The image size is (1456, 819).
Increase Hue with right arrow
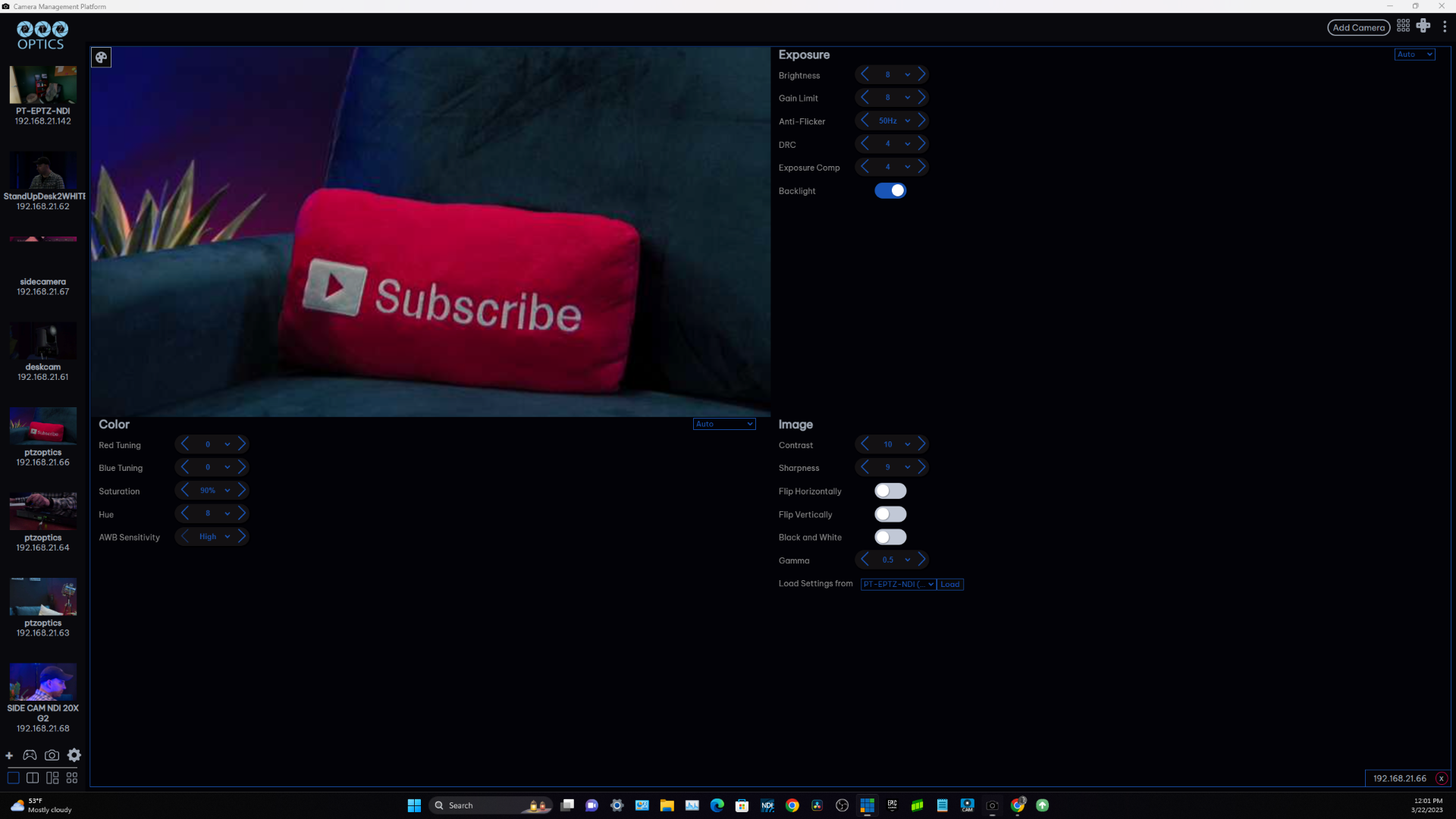tap(242, 513)
